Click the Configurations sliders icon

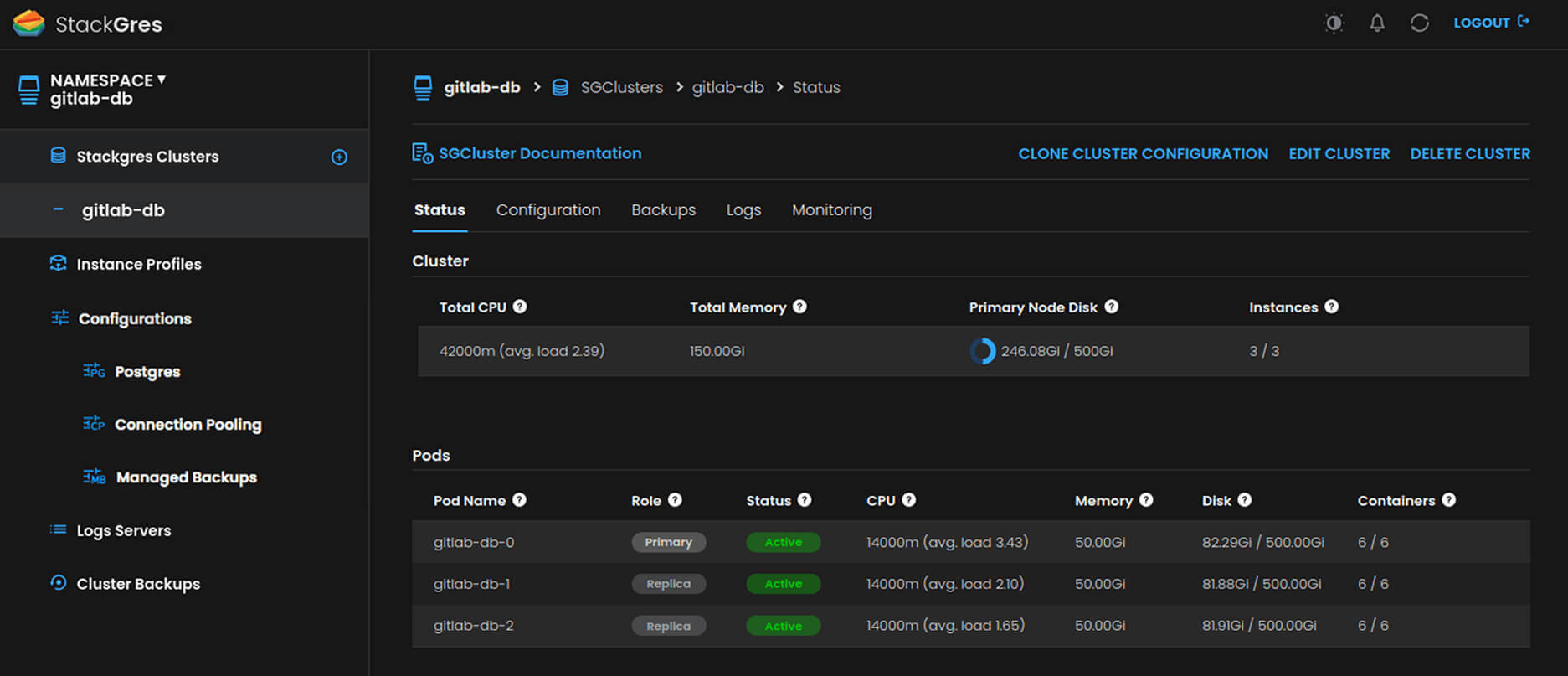click(59, 317)
